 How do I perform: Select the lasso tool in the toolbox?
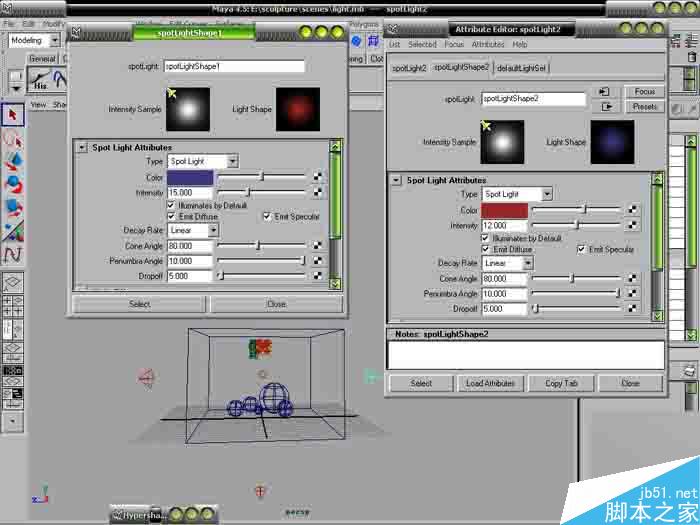12,140
